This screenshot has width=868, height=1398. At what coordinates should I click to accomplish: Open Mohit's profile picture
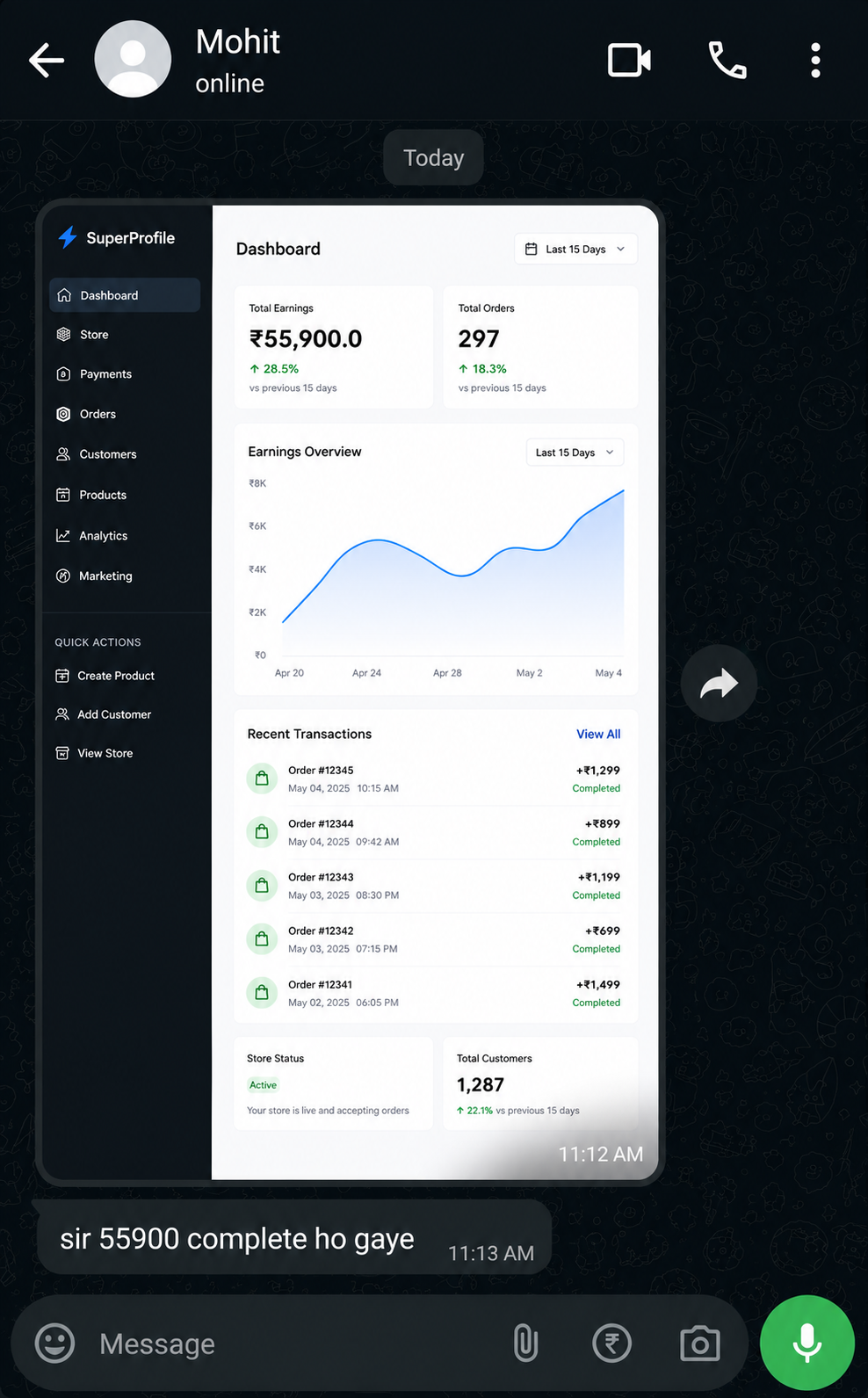tap(133, 60)
